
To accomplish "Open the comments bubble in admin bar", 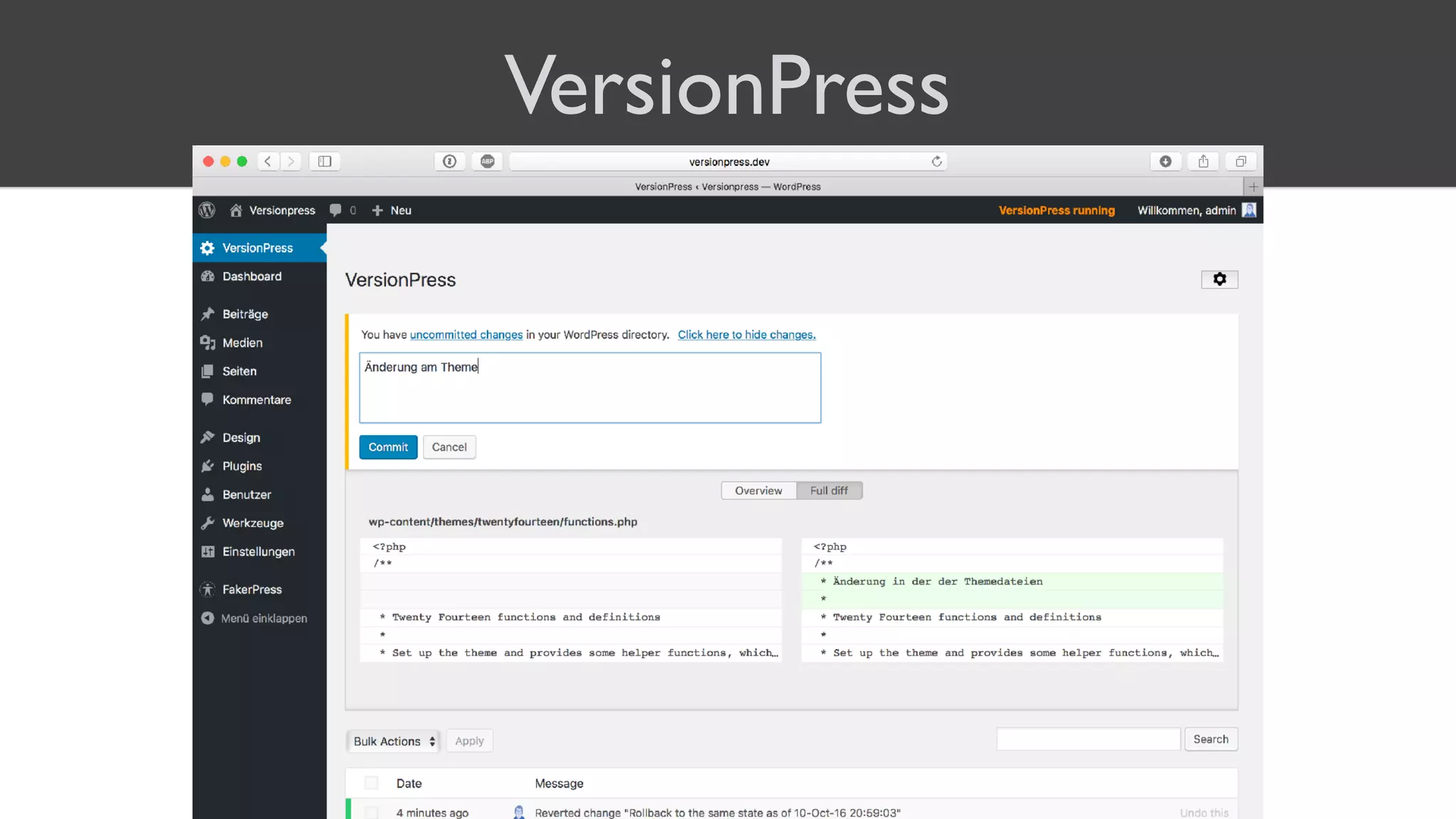I will pyautogui.click(x=343, y=210).
